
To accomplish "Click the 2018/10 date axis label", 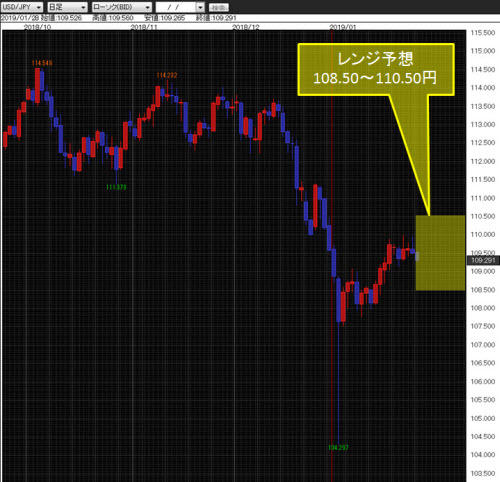I will [x=37, y=27].
